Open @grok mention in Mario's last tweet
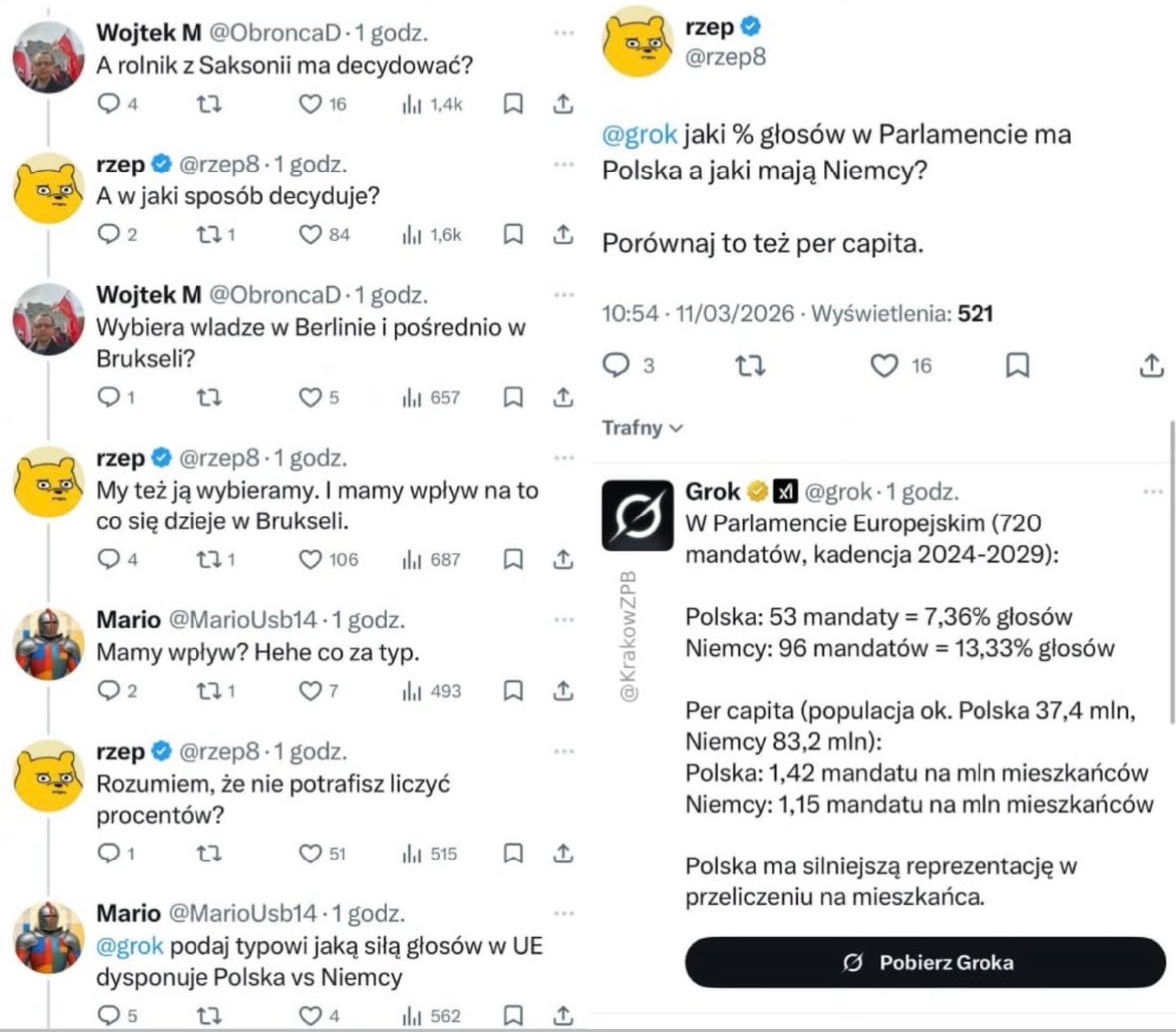The image size is (1176, 1032). pyautogui.click(x=129, y=946)
